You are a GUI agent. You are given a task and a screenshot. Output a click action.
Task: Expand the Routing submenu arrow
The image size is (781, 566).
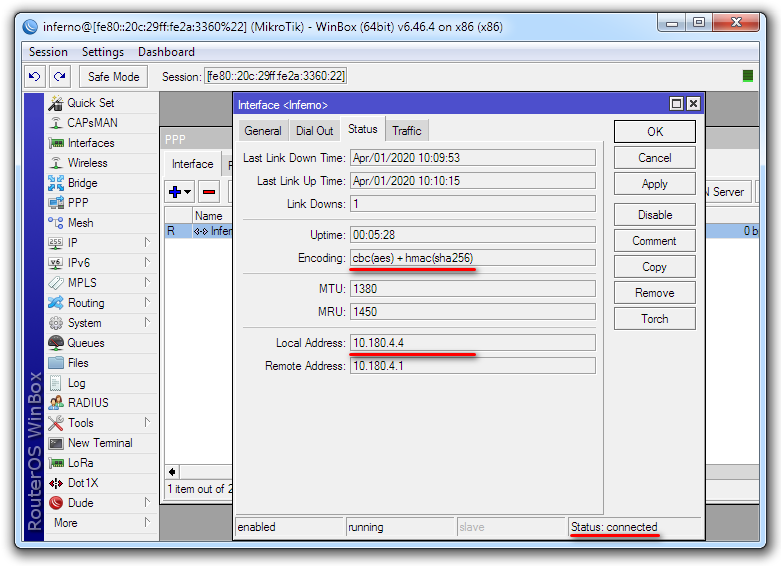[x=147, y=302]
